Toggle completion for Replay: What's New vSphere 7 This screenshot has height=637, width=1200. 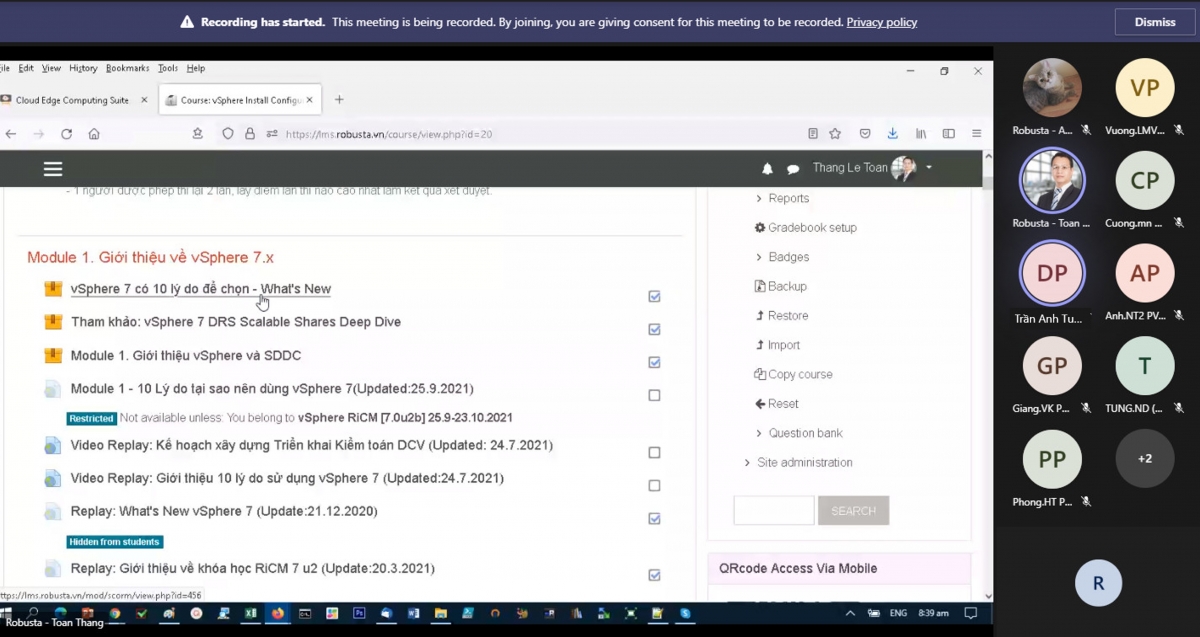654,518
